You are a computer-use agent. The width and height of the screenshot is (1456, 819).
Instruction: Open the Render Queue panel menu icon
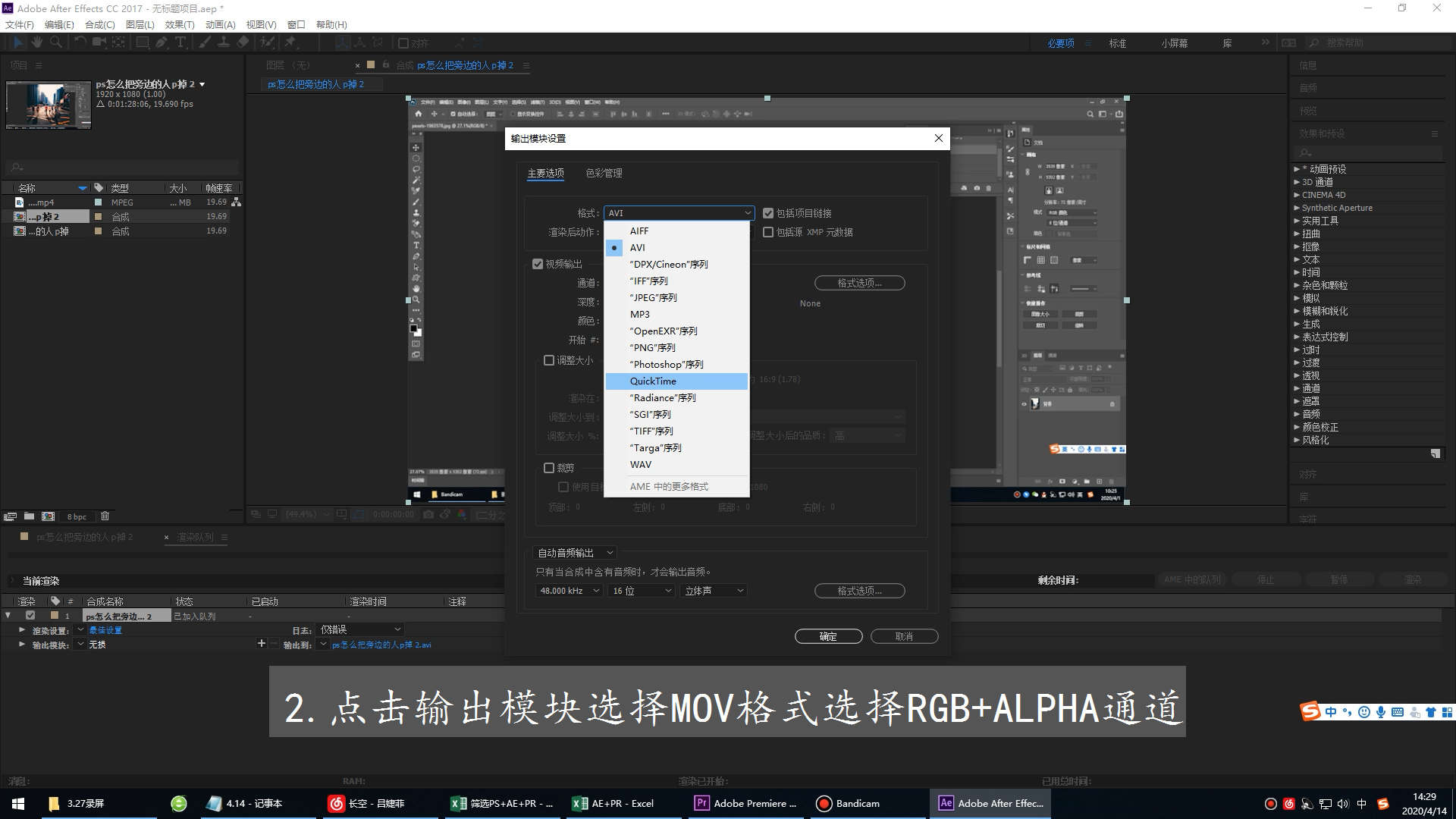coord(224,537)
